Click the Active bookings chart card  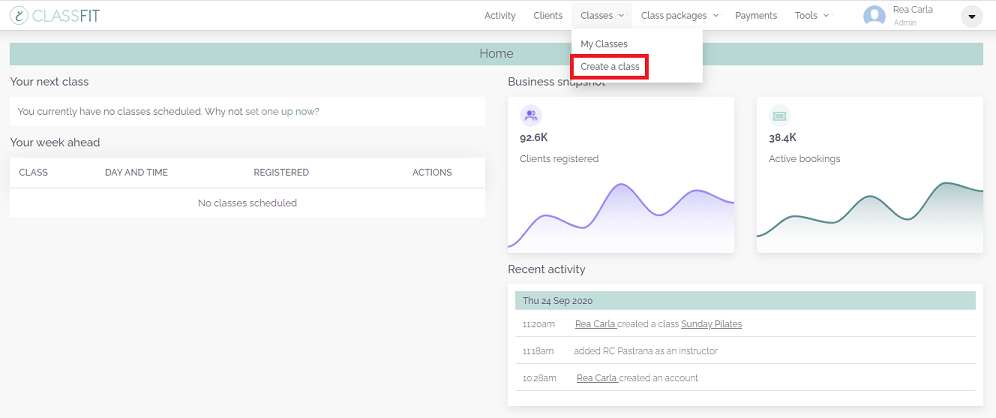(870, 175)
